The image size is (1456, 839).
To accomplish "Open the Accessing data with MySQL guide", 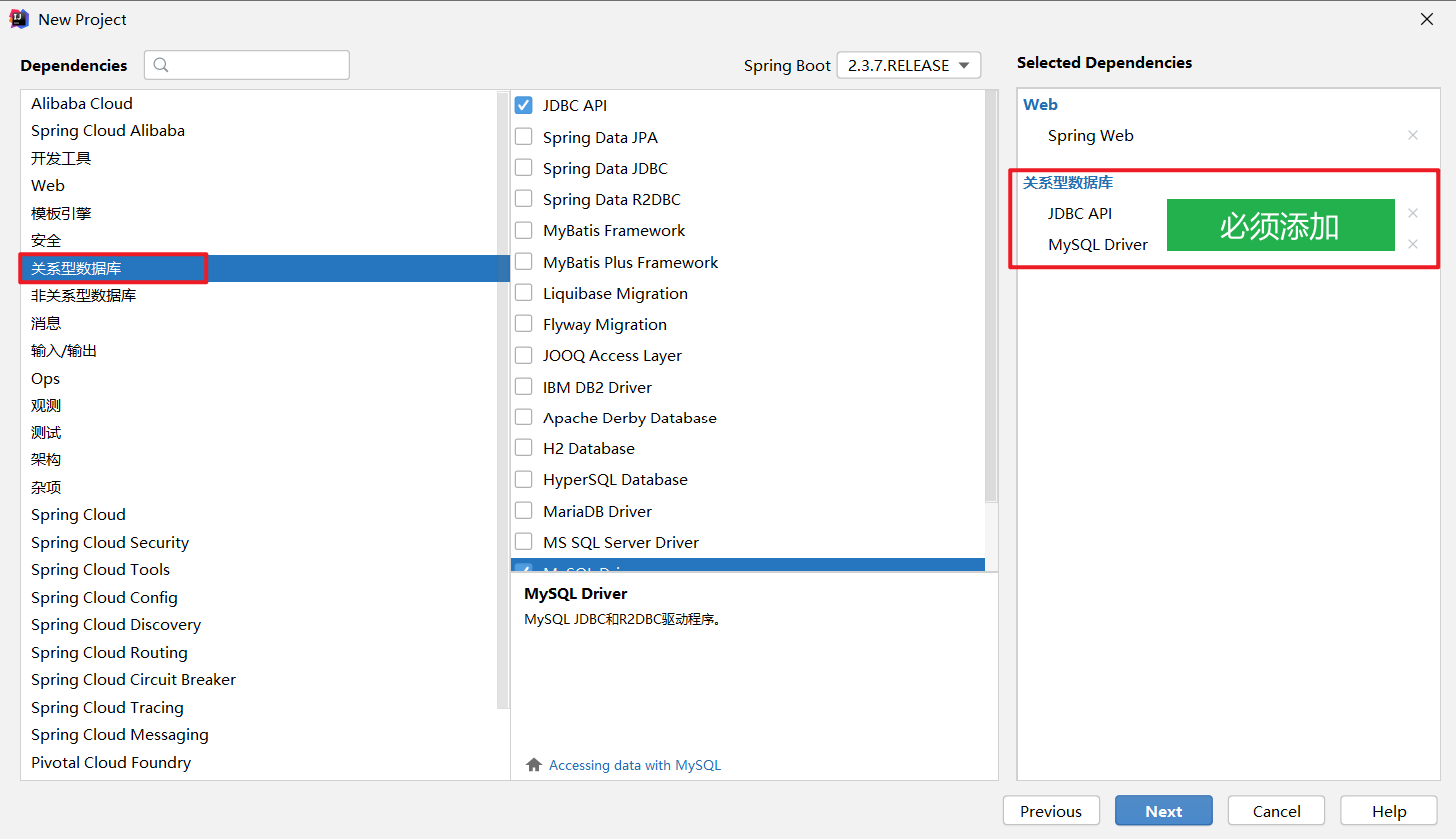I will coord(635,765).
